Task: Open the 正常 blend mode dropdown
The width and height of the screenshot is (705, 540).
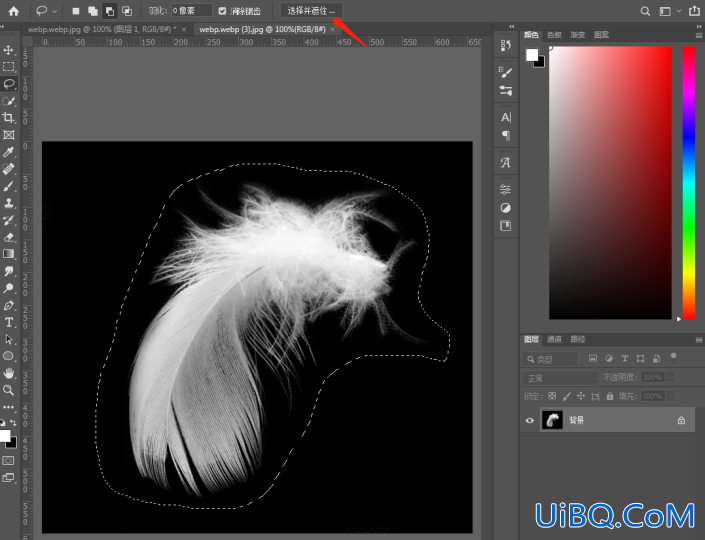Action: coord(560,378)
